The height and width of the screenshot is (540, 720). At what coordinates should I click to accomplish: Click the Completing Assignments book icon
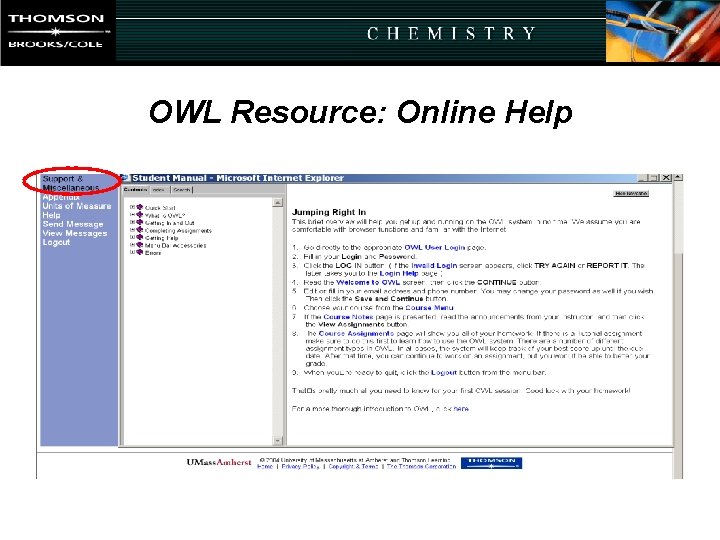tap(140, 230)
